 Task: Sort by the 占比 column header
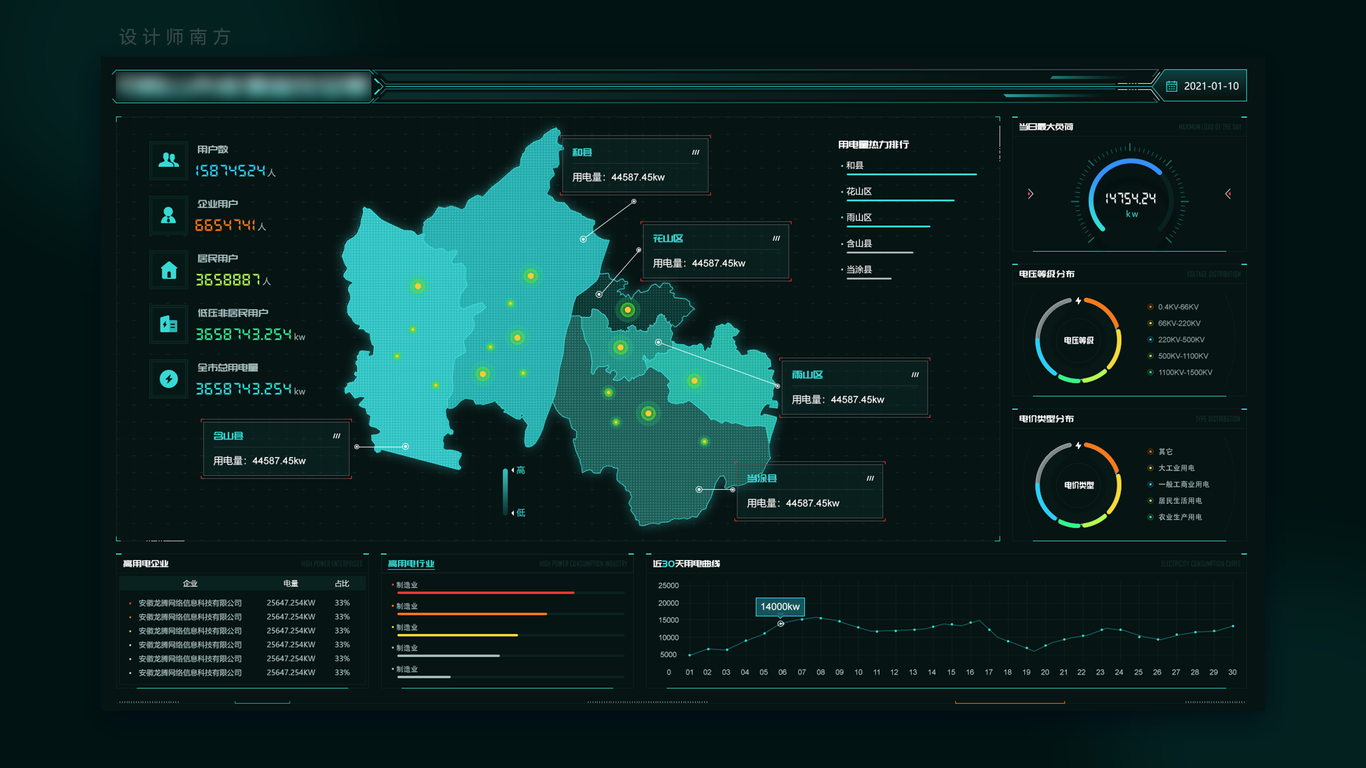(x=342, y=584)
